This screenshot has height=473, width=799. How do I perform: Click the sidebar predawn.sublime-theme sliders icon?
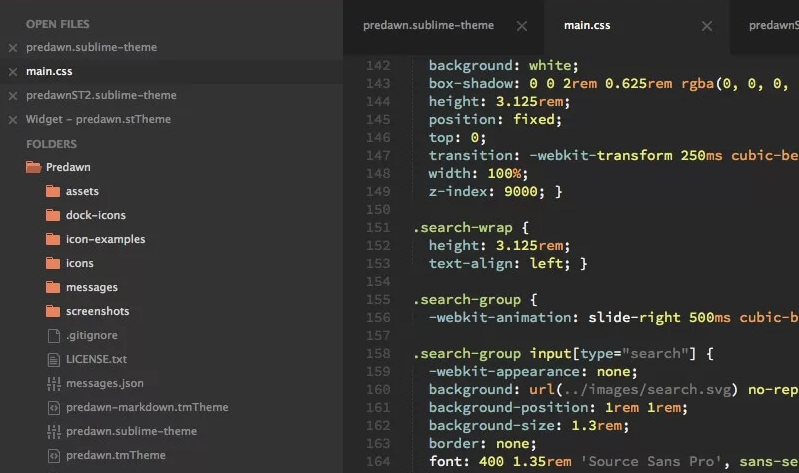click(x=54, y=431)
